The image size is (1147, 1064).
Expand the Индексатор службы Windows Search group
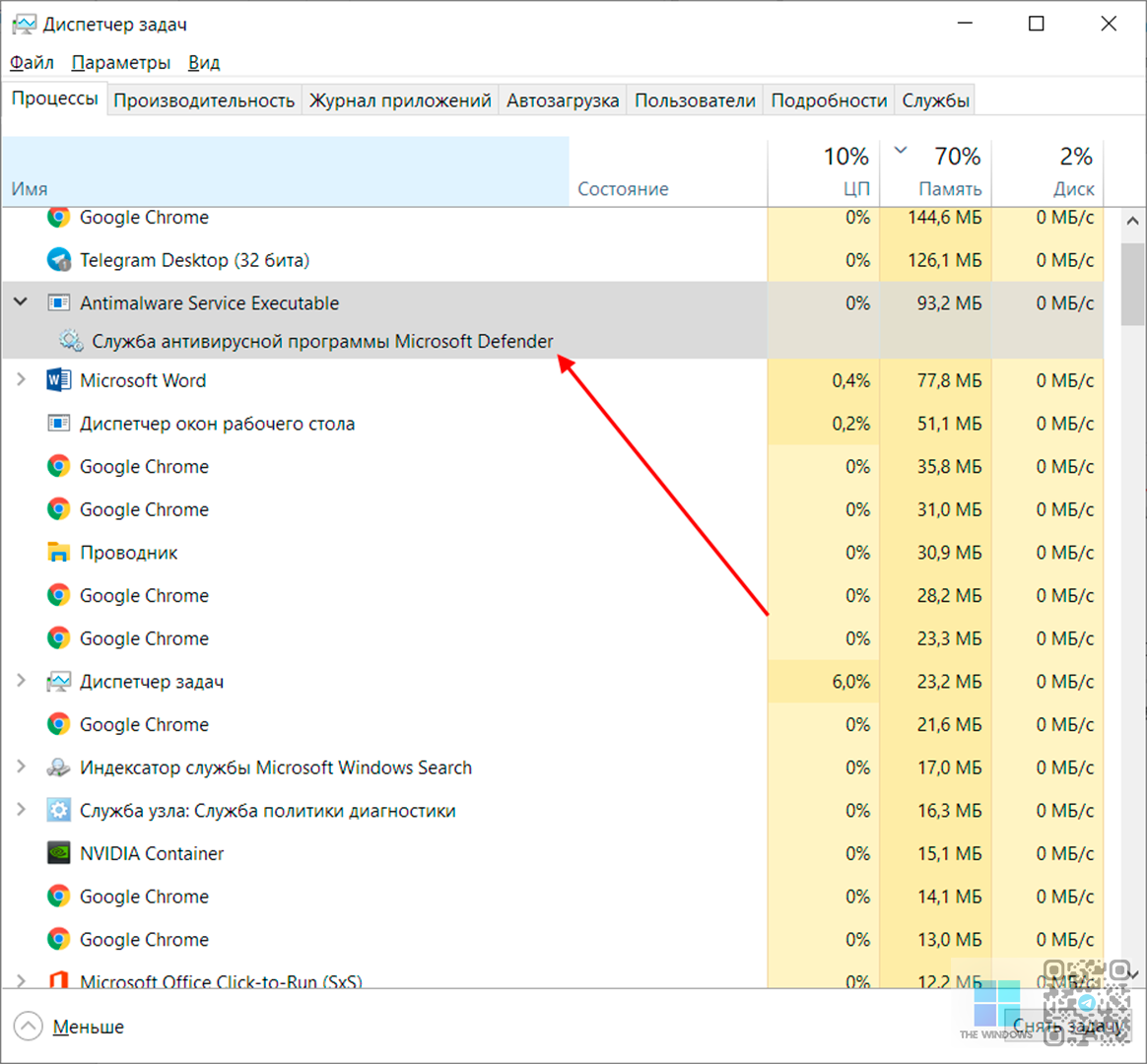21,767
